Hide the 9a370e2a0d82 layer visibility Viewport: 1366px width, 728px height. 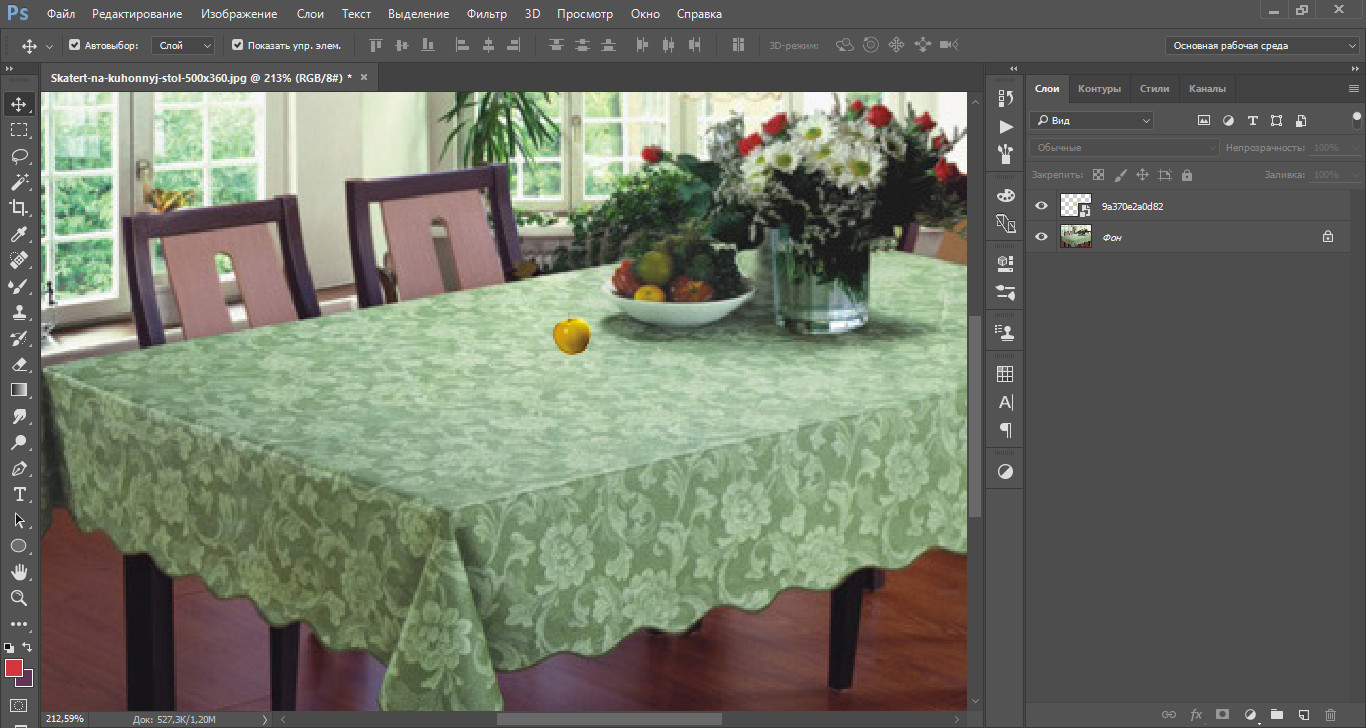(1042, 206)
